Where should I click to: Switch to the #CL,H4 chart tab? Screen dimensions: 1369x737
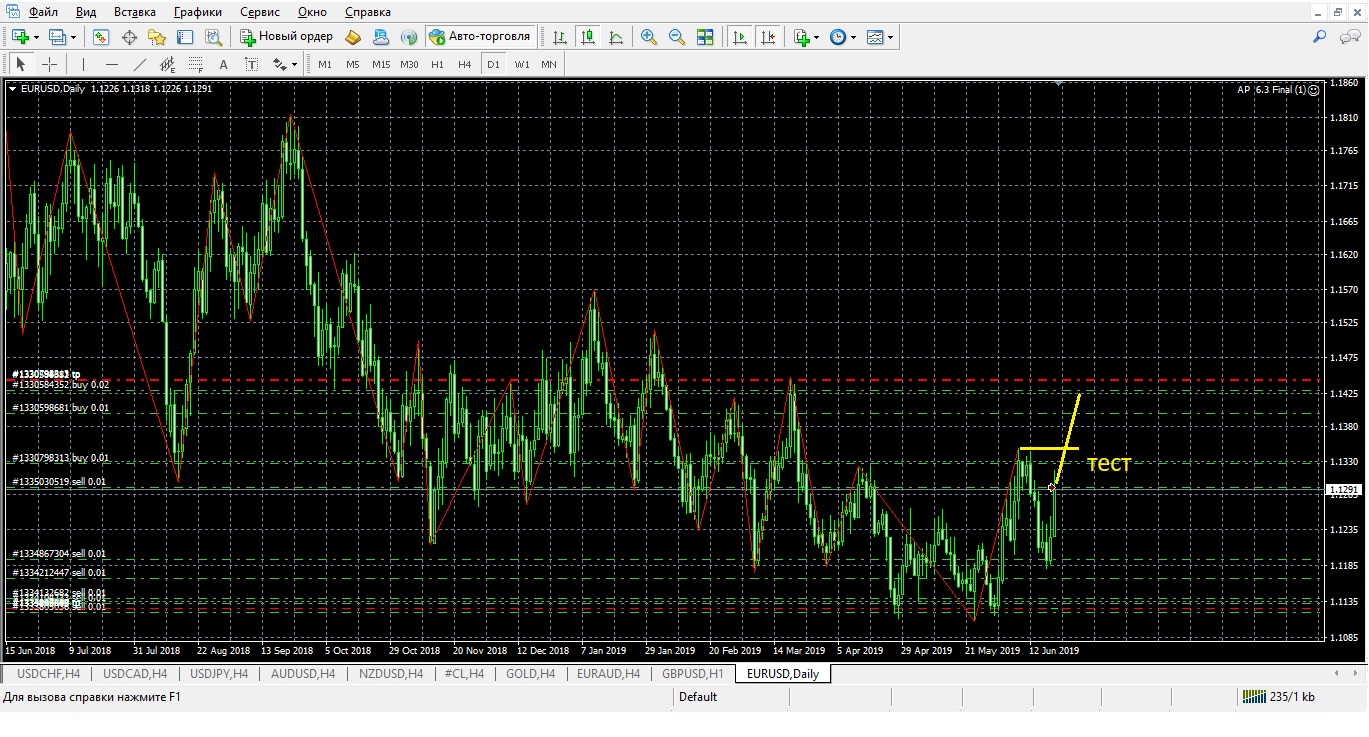[464, 674]
